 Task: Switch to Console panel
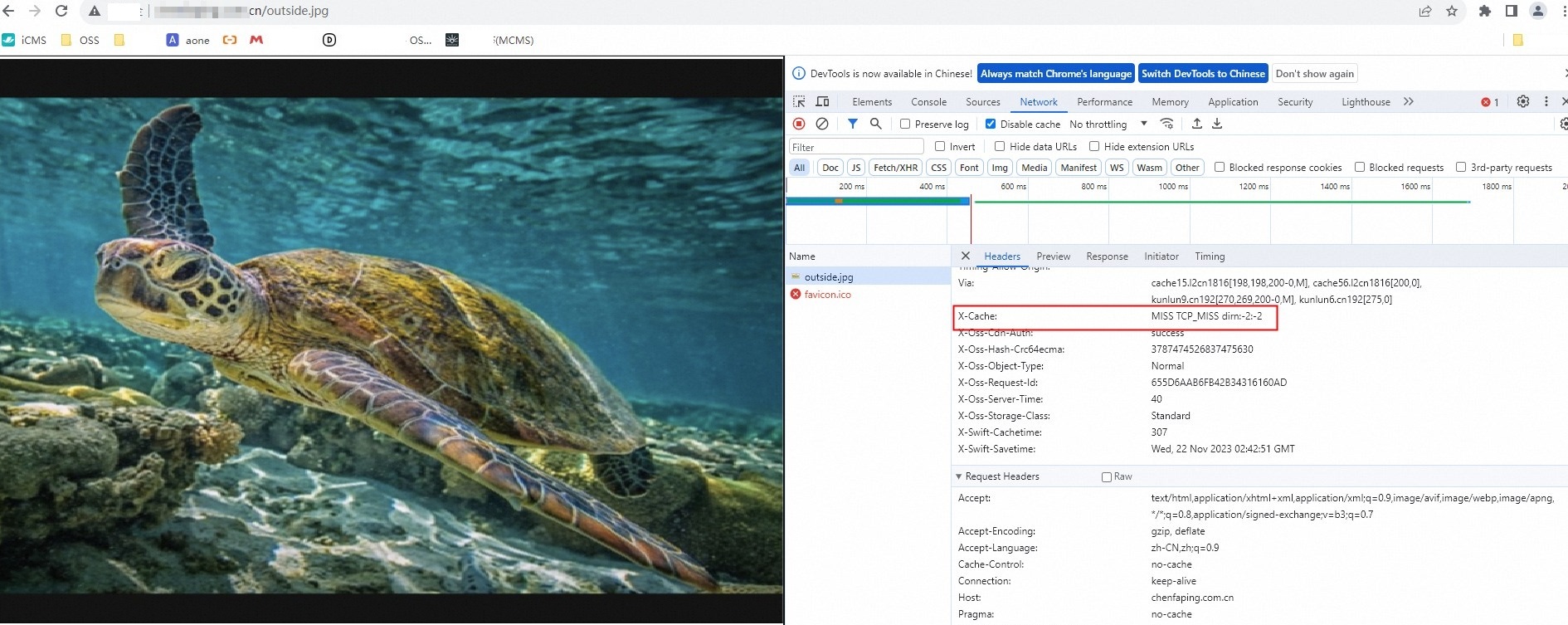pyautogui.click(x=928, y=102)
